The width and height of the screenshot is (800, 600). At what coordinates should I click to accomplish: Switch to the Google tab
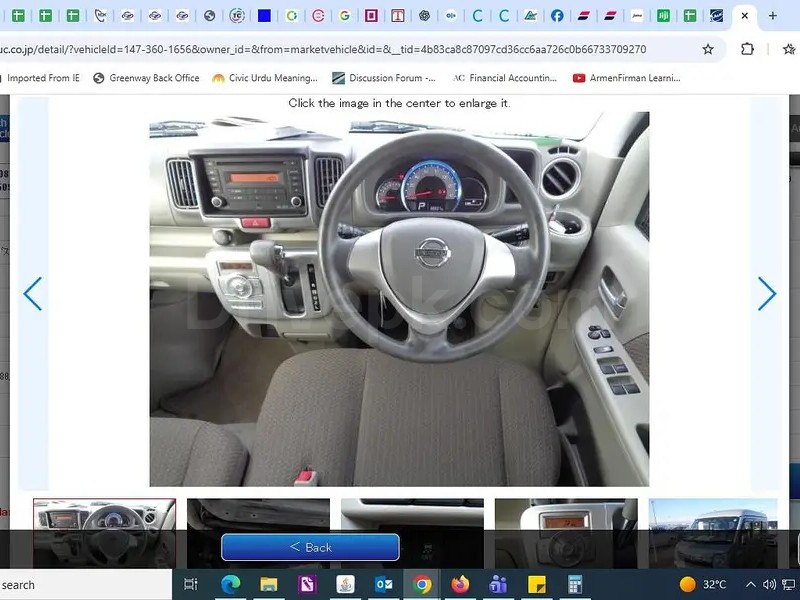click(x=344, y=16)
